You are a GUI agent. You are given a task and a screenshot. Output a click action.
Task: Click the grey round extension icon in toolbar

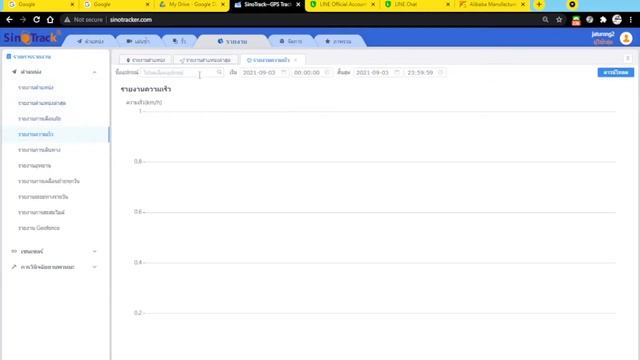click(589, 20)
